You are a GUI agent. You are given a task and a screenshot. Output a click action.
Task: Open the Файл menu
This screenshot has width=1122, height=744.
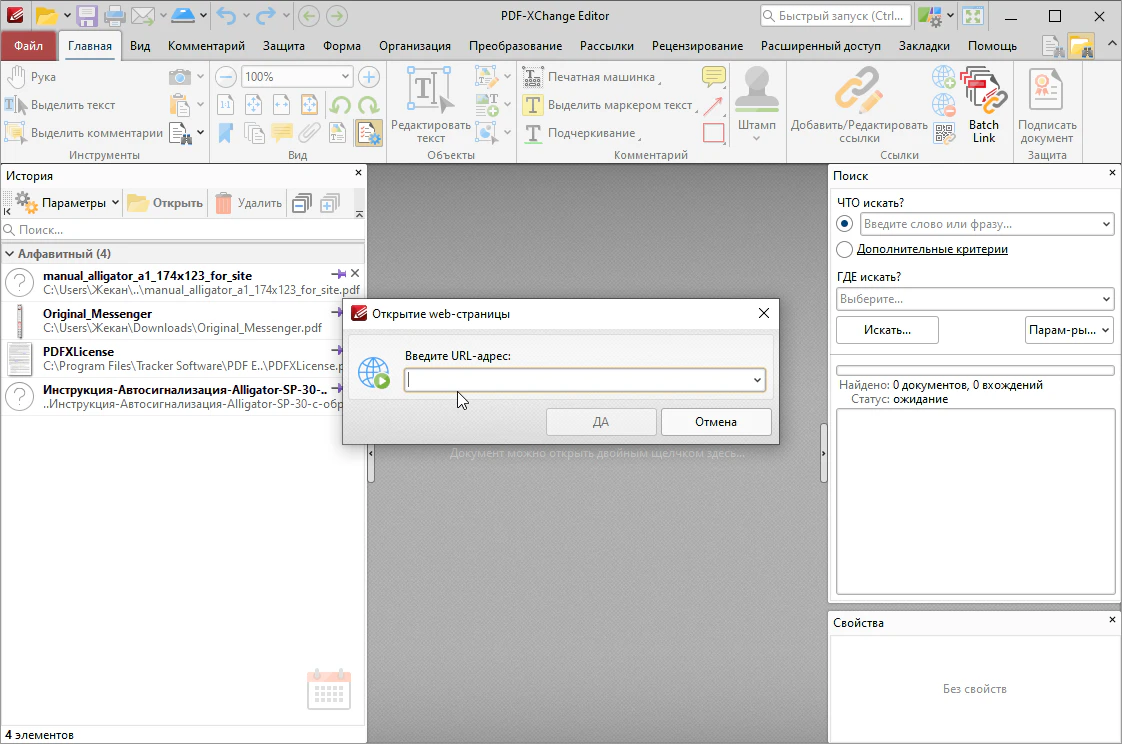point(28,46)
